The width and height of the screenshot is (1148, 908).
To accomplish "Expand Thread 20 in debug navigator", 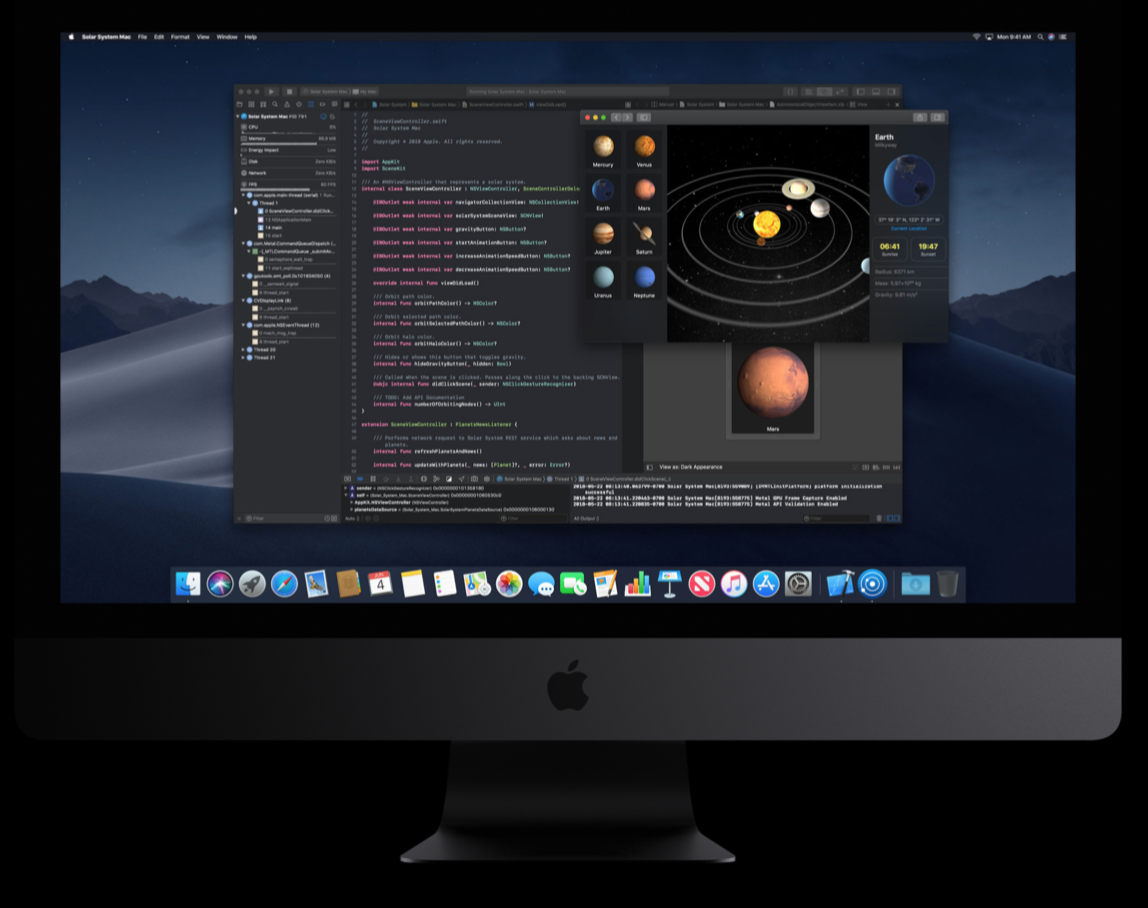I will [243, 350].
